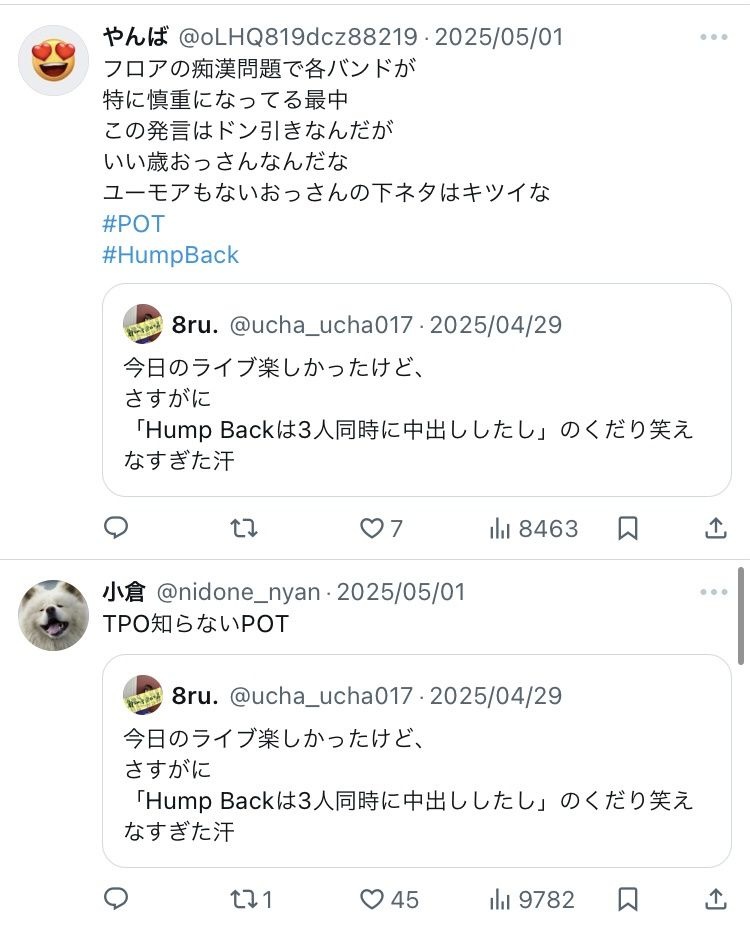Open more options for 小倉's post
750x928 pixels.
[x=714, y=592]
